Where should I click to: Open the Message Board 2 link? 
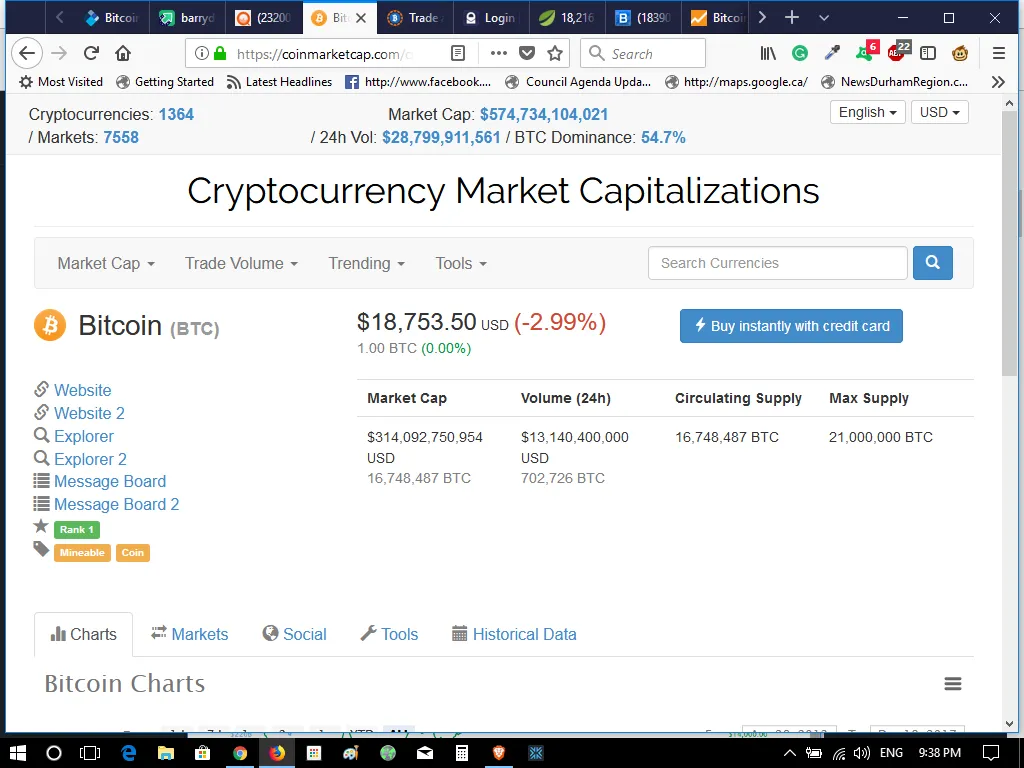[x=116, y=504]
